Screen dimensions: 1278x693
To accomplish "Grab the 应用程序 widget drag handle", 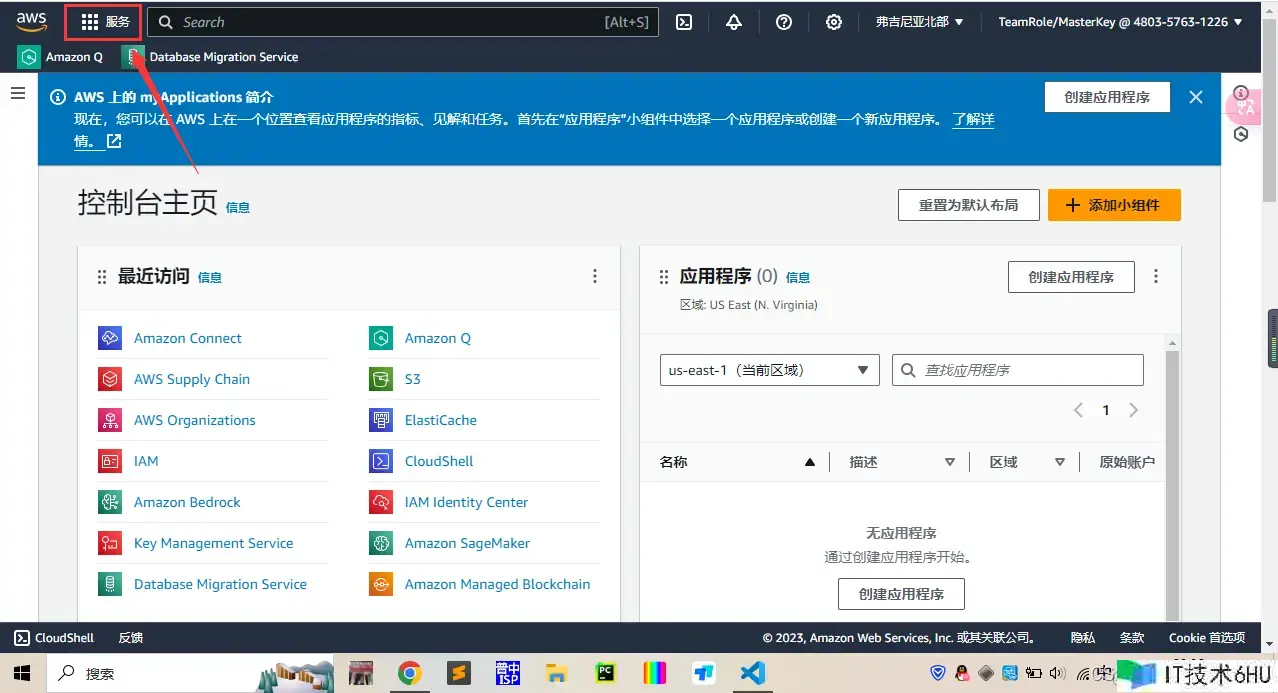I will coord(664,277).
